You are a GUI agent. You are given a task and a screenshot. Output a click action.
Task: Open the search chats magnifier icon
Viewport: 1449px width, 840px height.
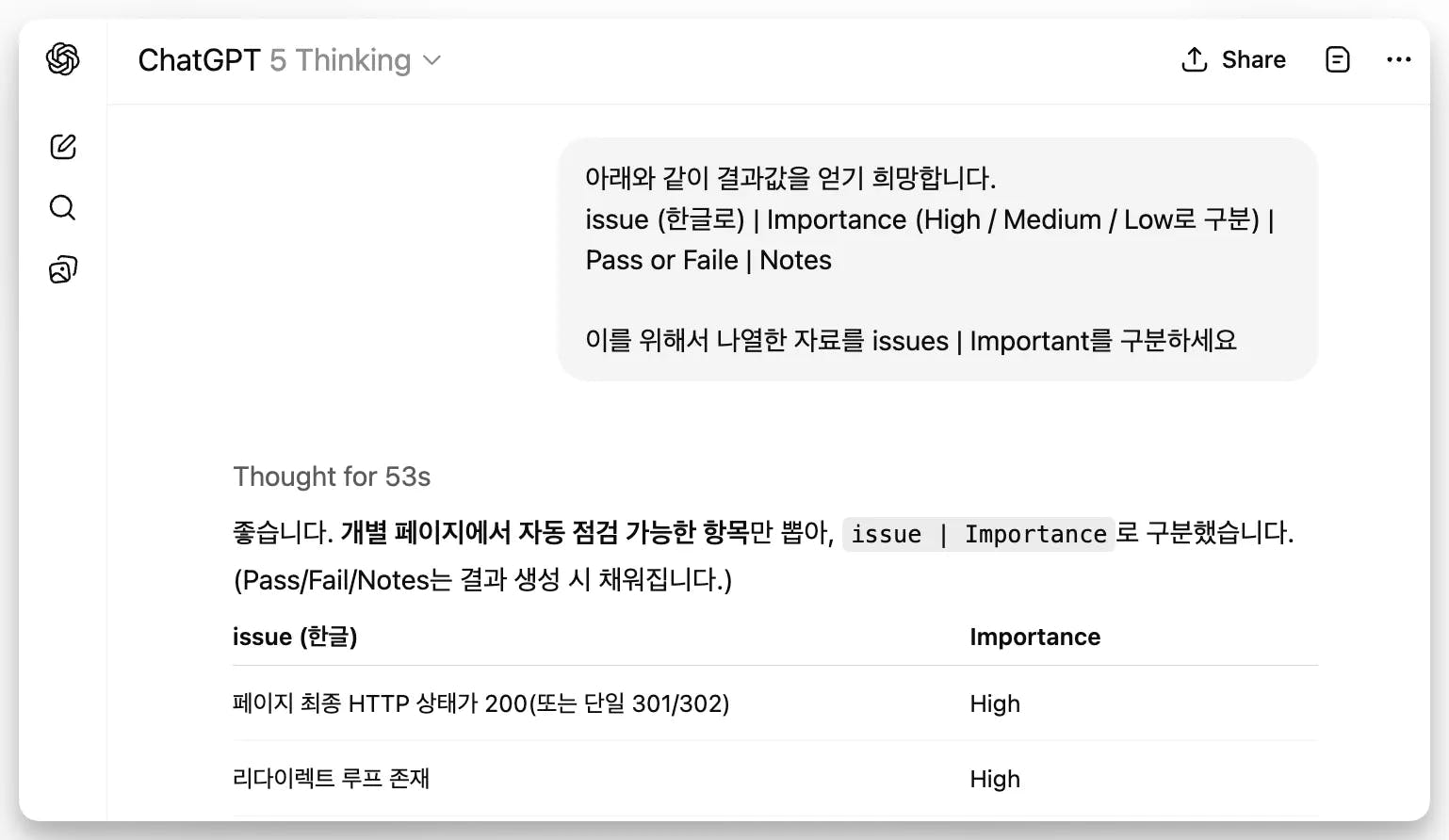[x=62, y=207]
